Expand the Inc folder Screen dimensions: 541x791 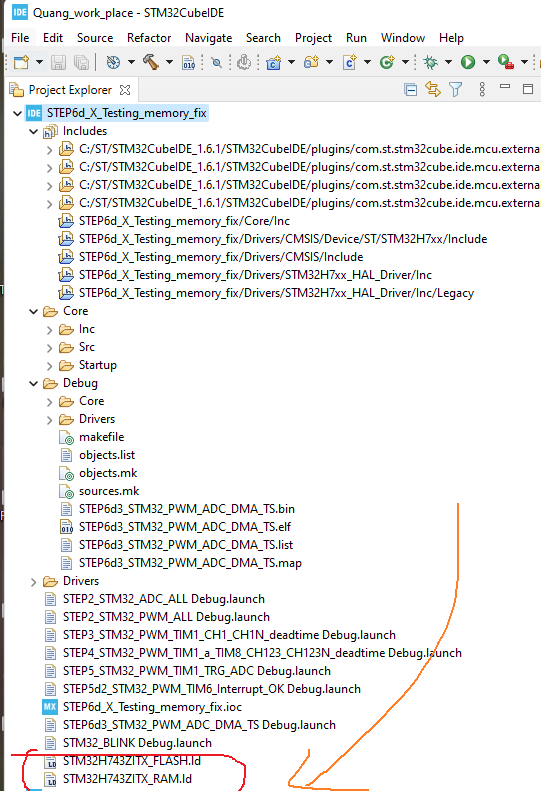click(x=49, y=330)
